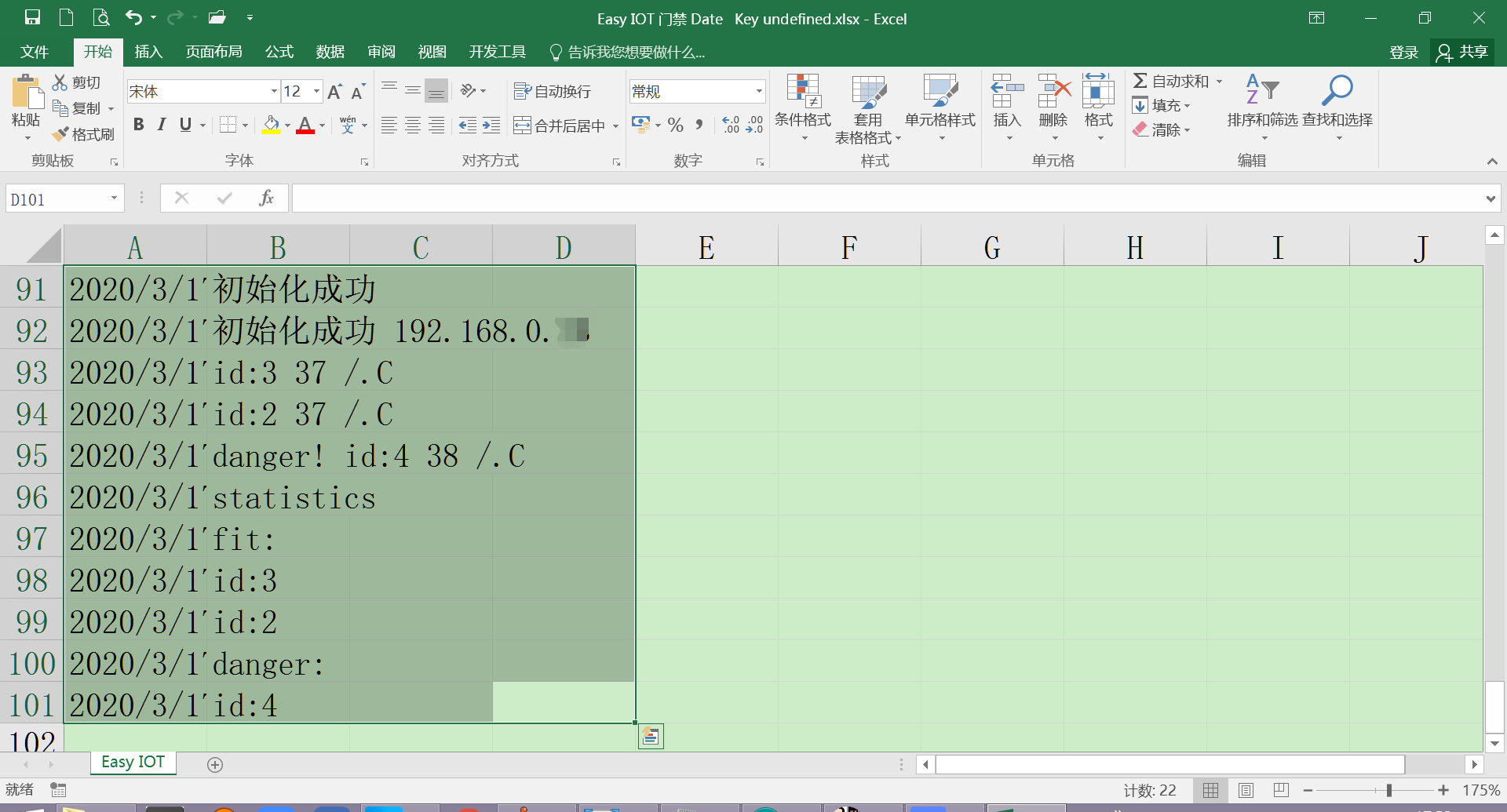Screen dimensions: 1507x812
Task: Open Format as Table gallery
Action: click(868, 108)
